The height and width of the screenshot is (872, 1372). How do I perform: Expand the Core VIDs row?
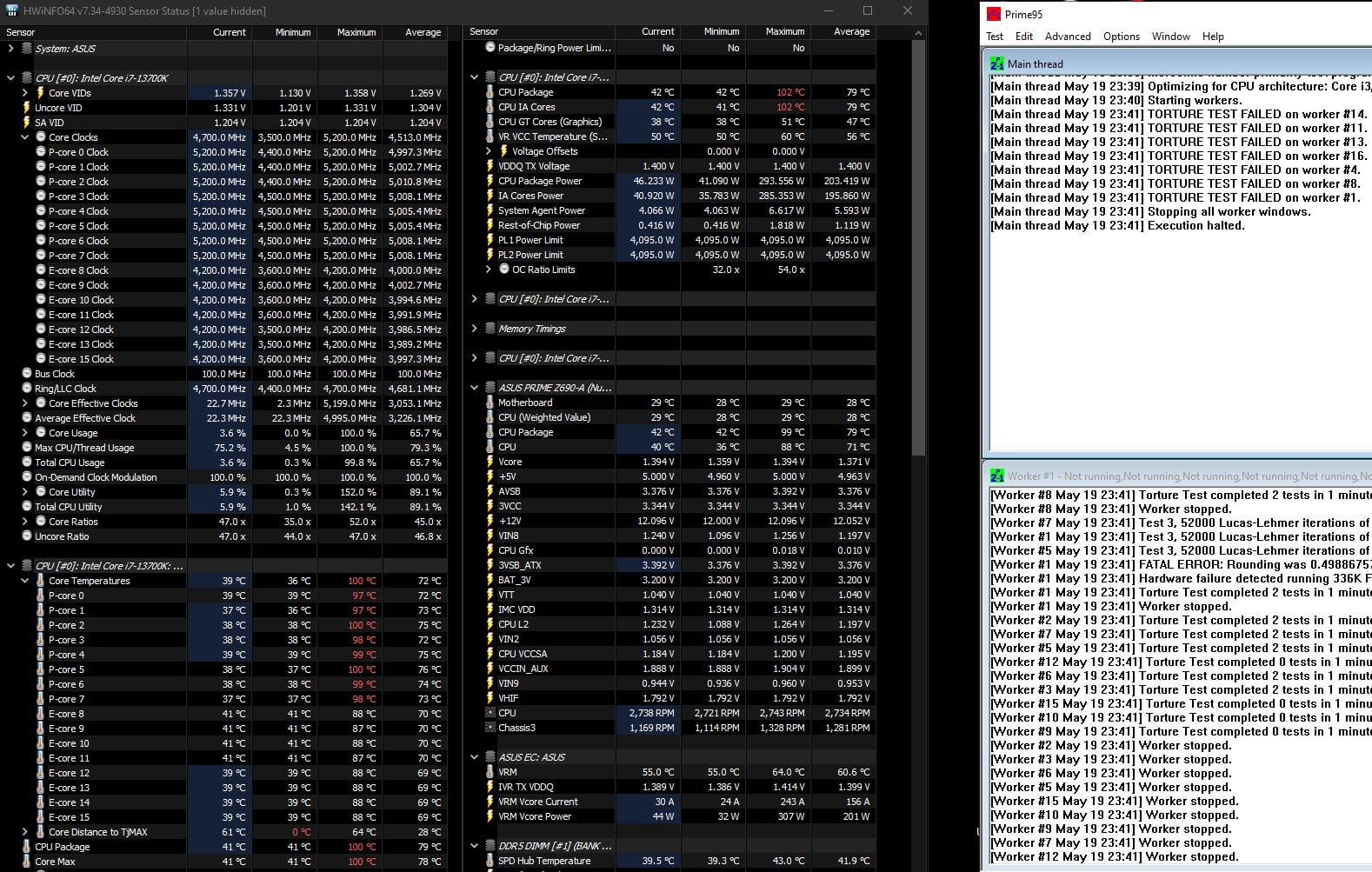pos(24,93)
